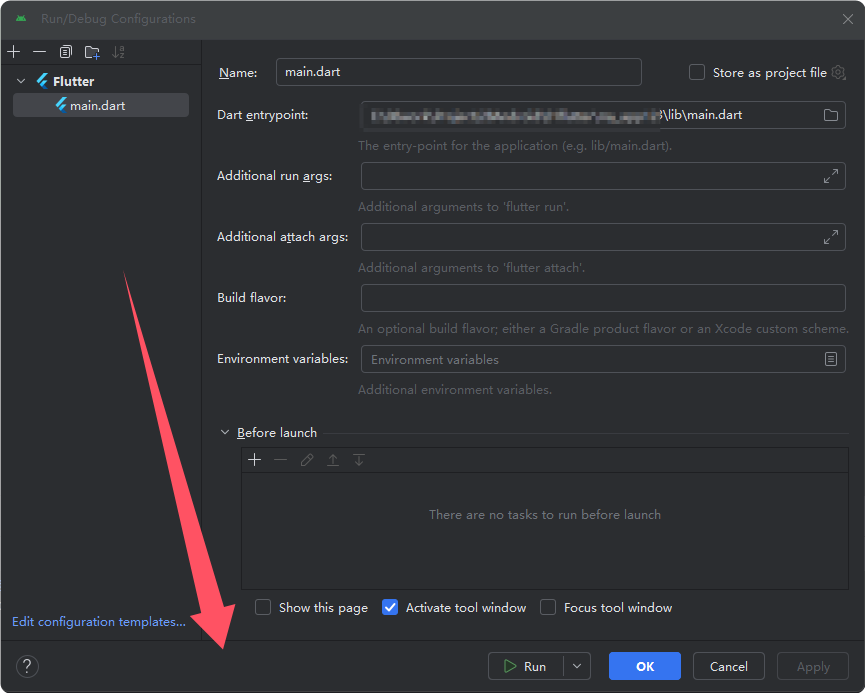Confirm with the OK button
Viewport: 865px width, 693px height.
(644, 666)
